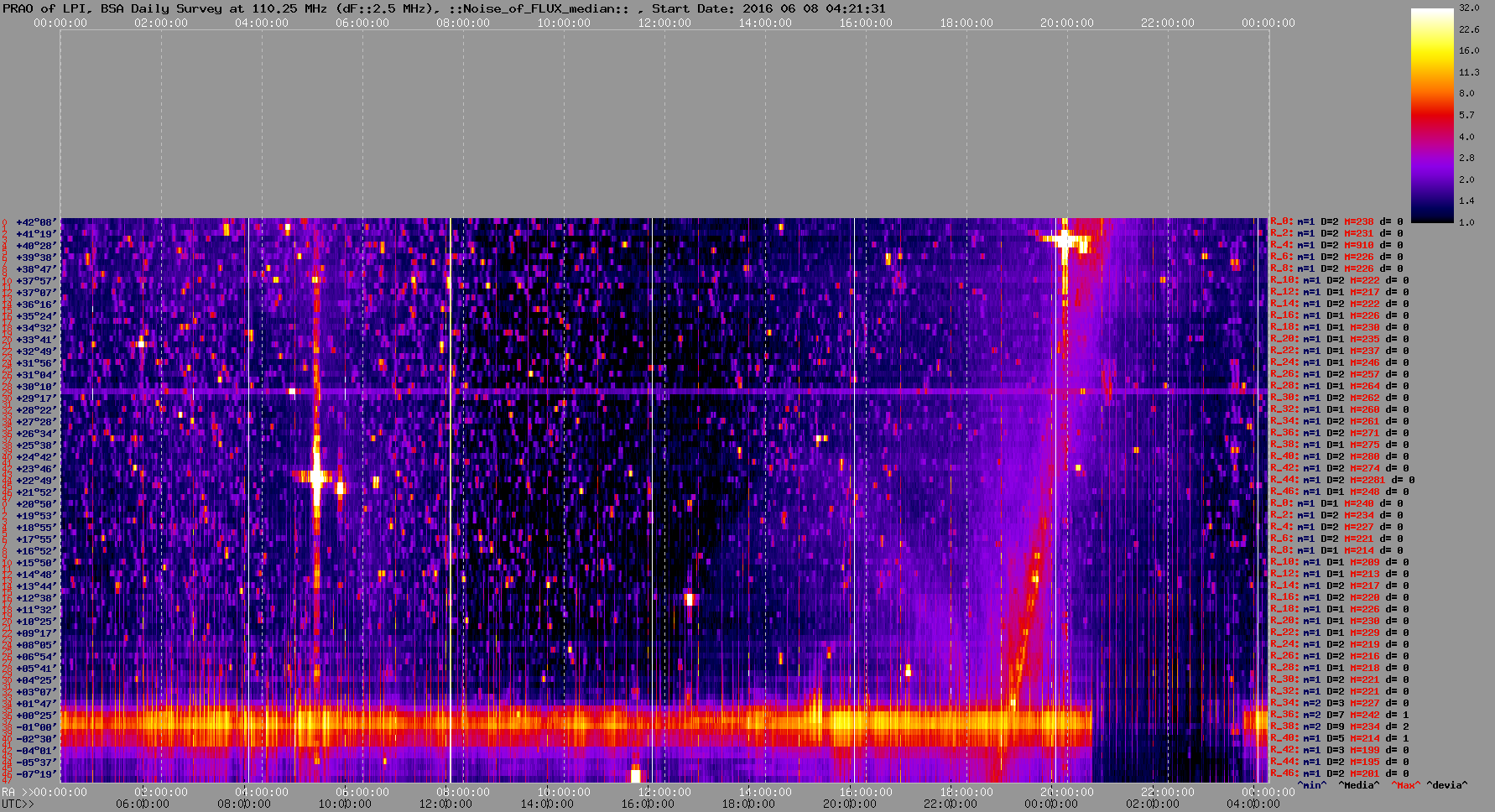The width and height of the screenshot is (1495, 812).
Task: Click 12:00:00 label on UTC axis
Action: (446, 804)
